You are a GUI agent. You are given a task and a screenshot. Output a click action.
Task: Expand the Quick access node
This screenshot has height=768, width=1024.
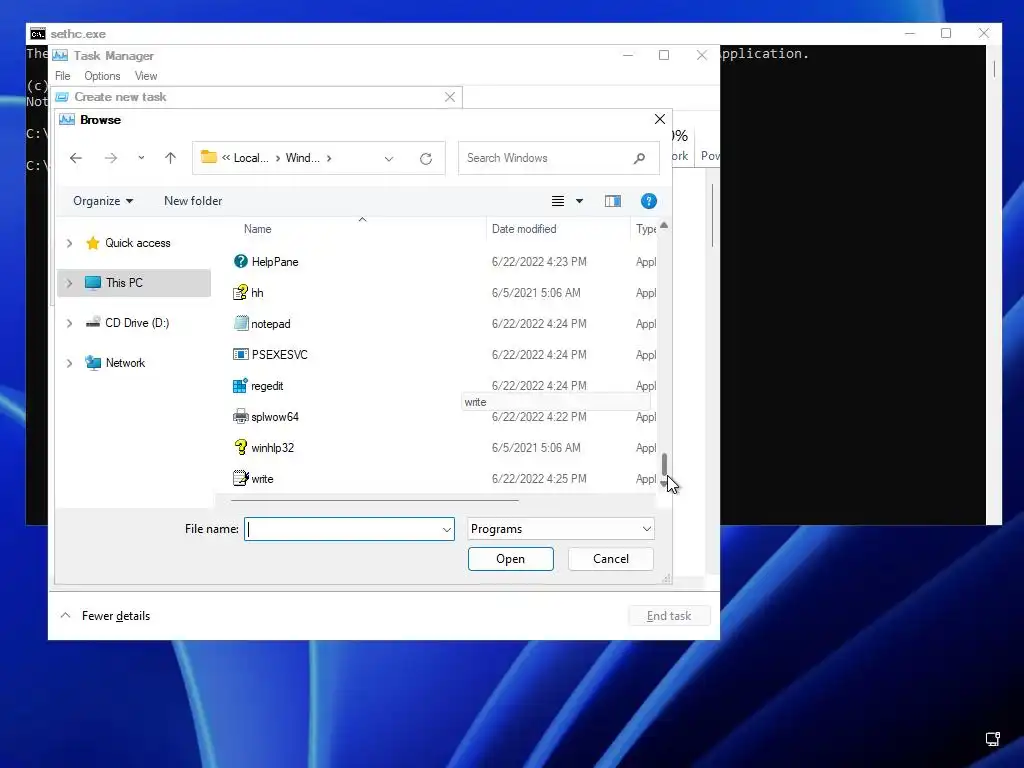[69, 243]
